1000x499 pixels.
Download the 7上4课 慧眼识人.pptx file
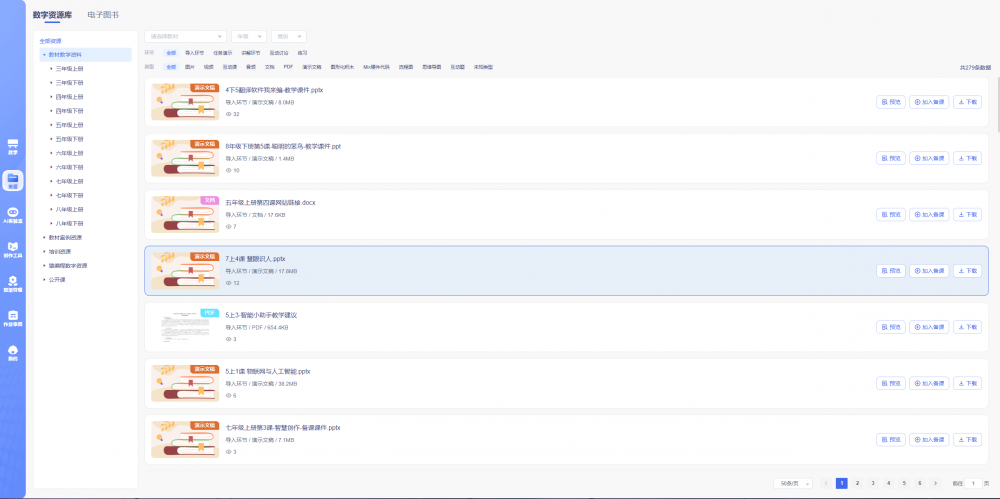click(967, 271)
